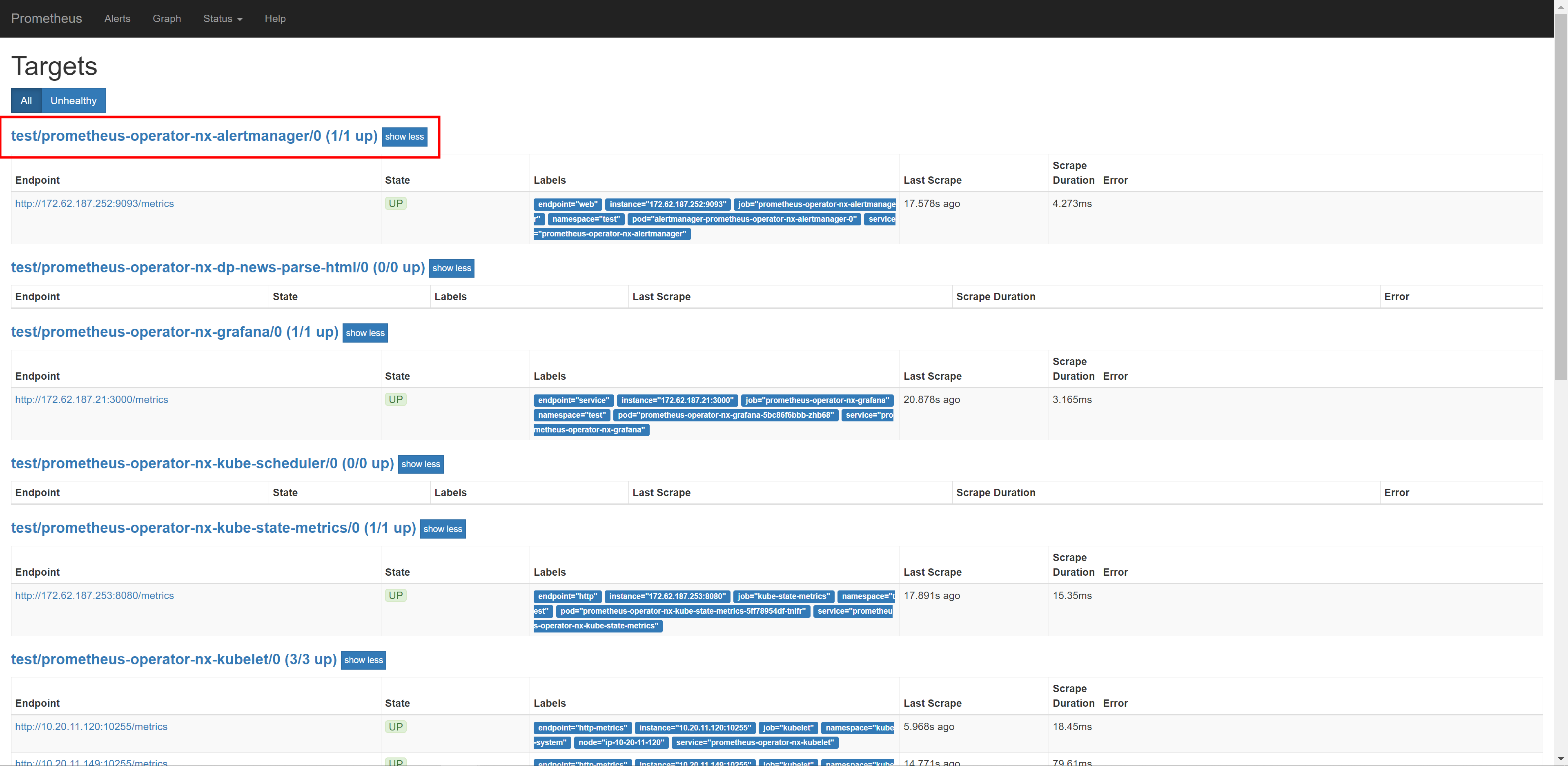Click the instance="10.20.11.120:10255" label
Image resolution: width=1568 pixels, height=766 pixels.
tap(695, 728)
